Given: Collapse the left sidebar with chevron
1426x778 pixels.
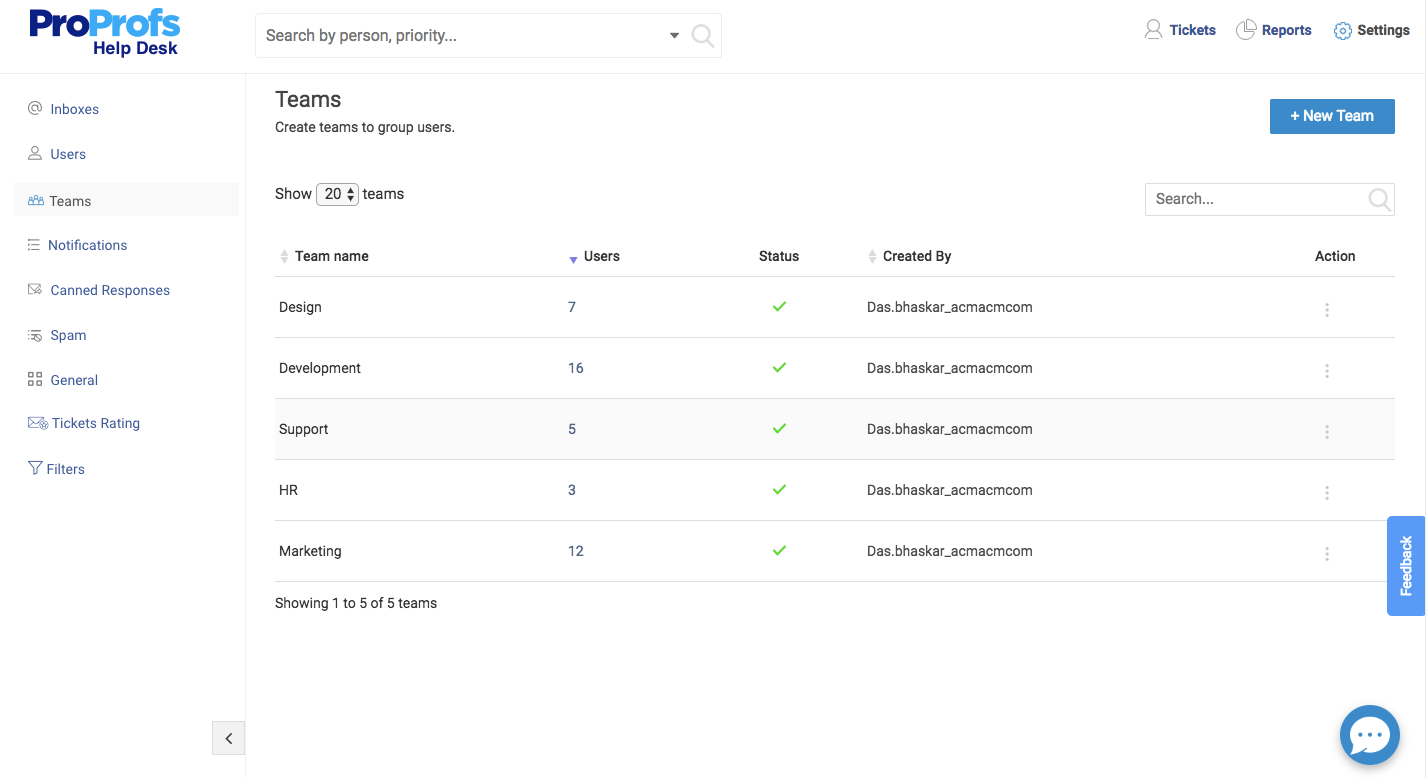Looking at the screenshot, I should point(228,738).
